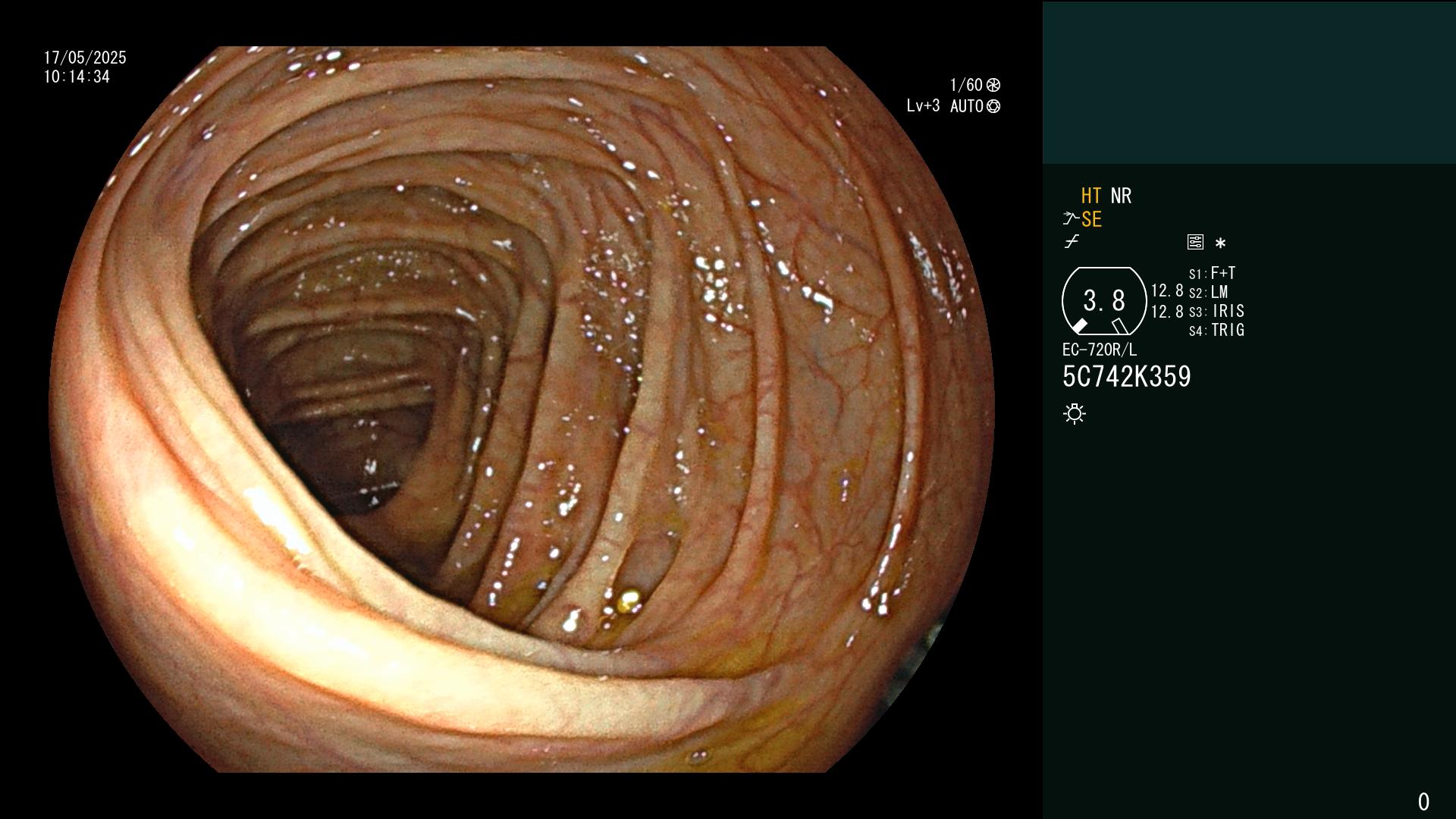Click the 1/60 shutter speed value
Image resolution: width=1456 pixels, height=819 pixels.
[x=966, y=85]
